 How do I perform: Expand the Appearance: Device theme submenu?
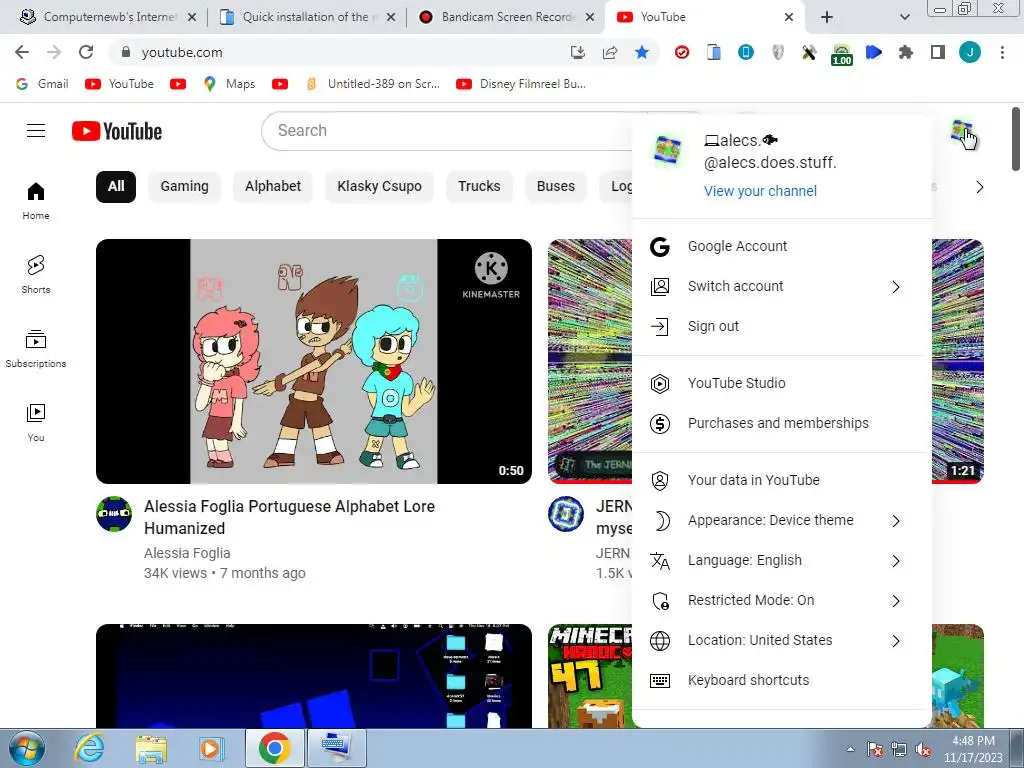(895, 521)
